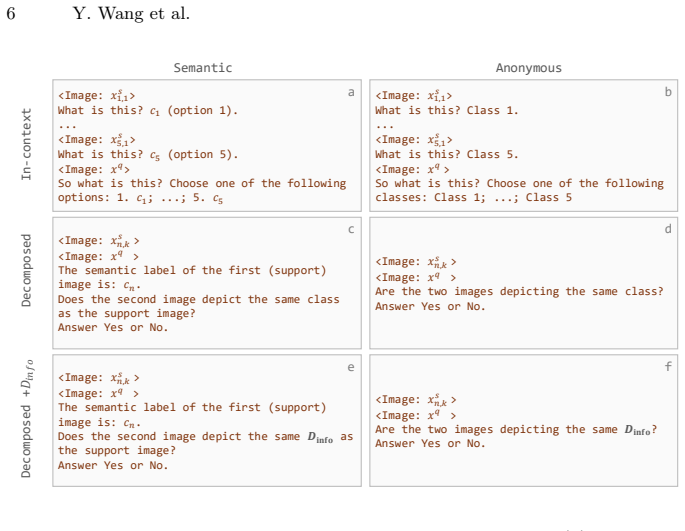The width and height of the screenshot is (685, 531).
Task: Click panel label f
Action: click(668, 366)
